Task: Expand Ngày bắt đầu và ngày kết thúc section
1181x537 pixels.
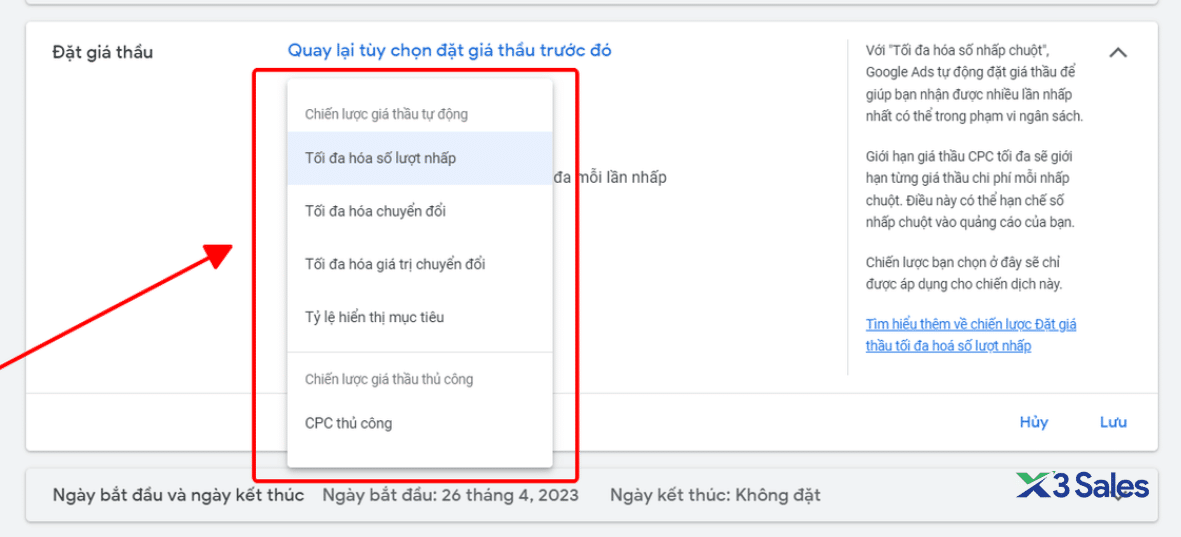Action: (x=591, y=495)
